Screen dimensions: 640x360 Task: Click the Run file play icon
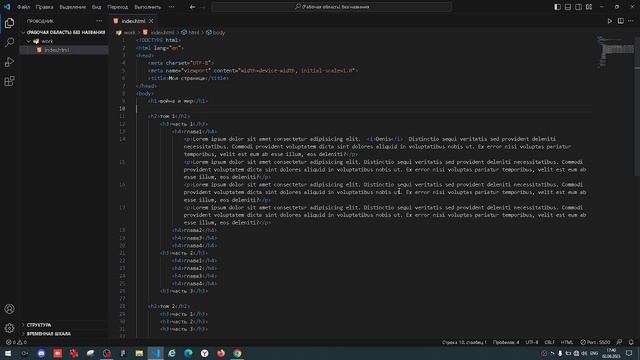[609, 21]
